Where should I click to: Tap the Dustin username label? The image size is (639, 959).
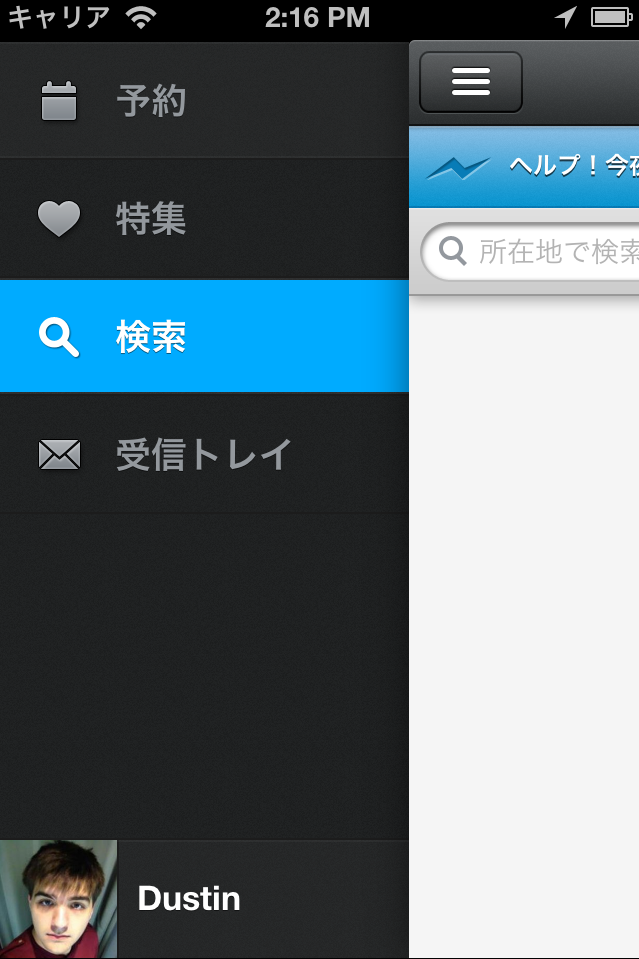pos(189,898)
